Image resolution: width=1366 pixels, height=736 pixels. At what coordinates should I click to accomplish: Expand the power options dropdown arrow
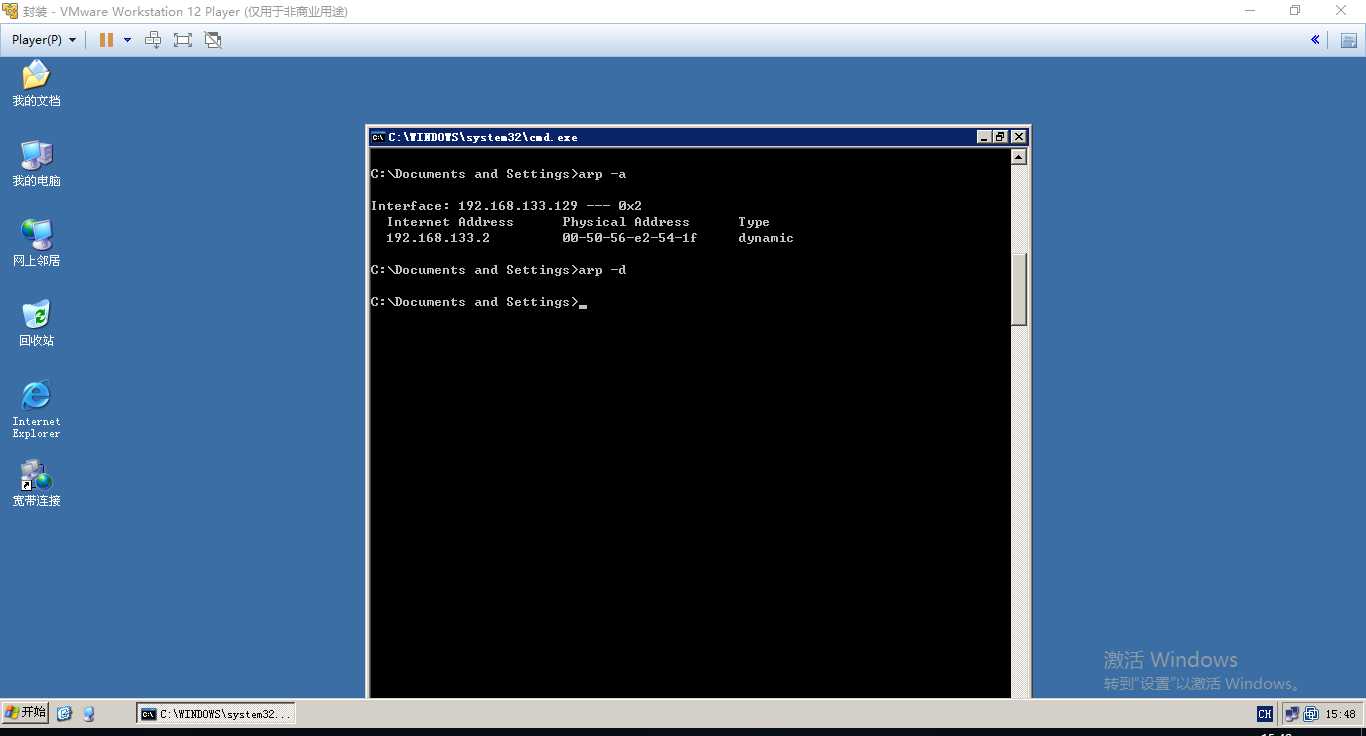pyautogui.click(x=127, y=40)
